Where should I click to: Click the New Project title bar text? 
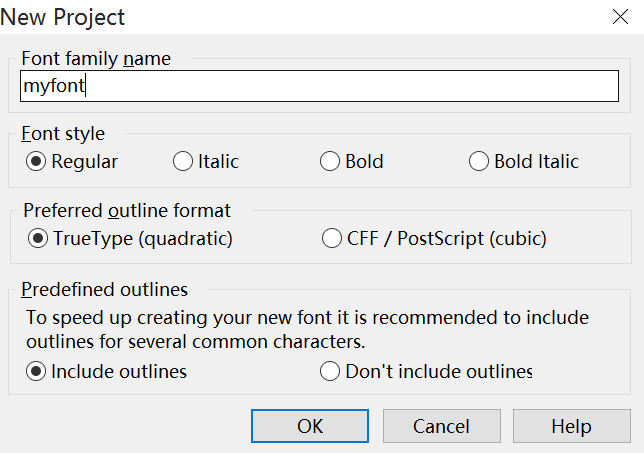pos(62,17)
